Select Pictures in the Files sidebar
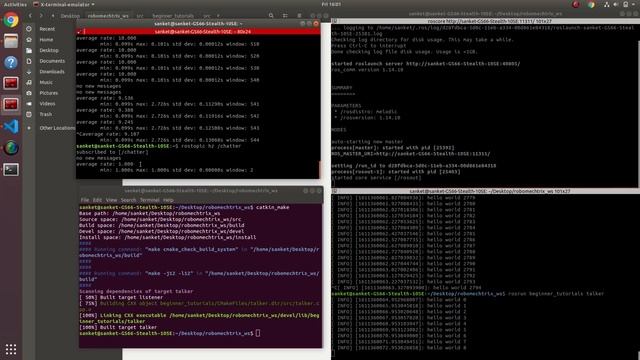 [49, 93]
